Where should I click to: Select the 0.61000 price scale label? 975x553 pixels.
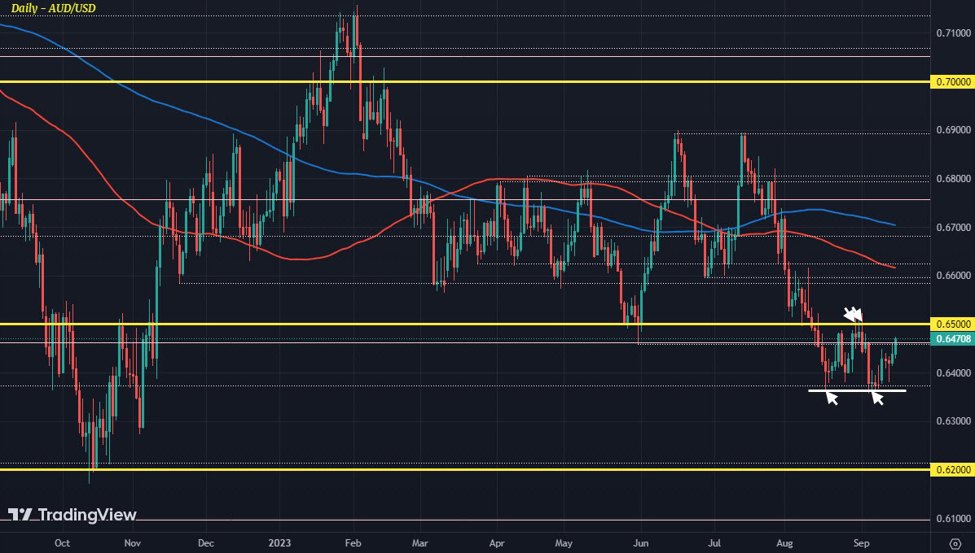[x=952, y=518]
